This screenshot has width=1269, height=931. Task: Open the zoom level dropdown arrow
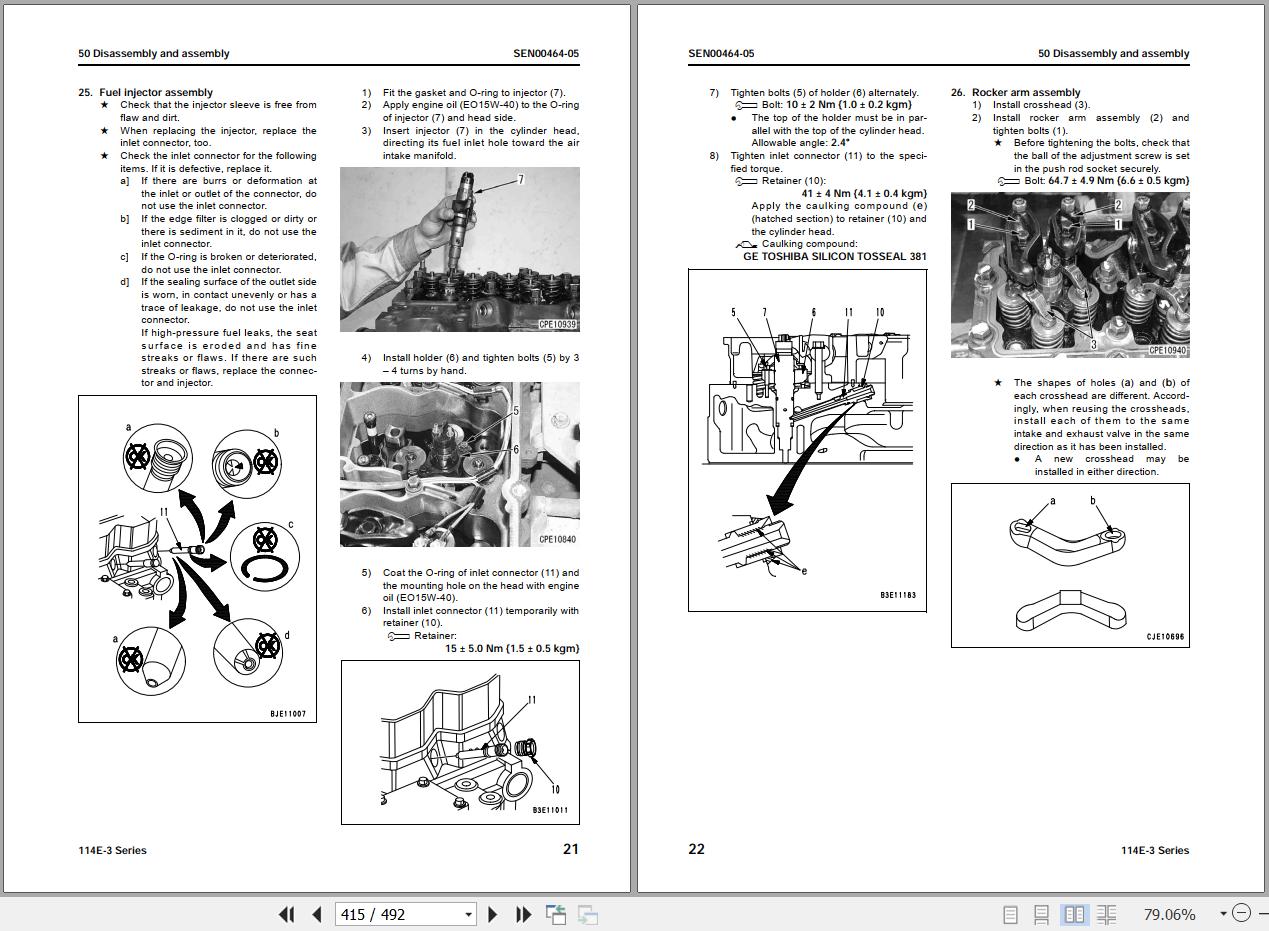[x=1223, y=913]
